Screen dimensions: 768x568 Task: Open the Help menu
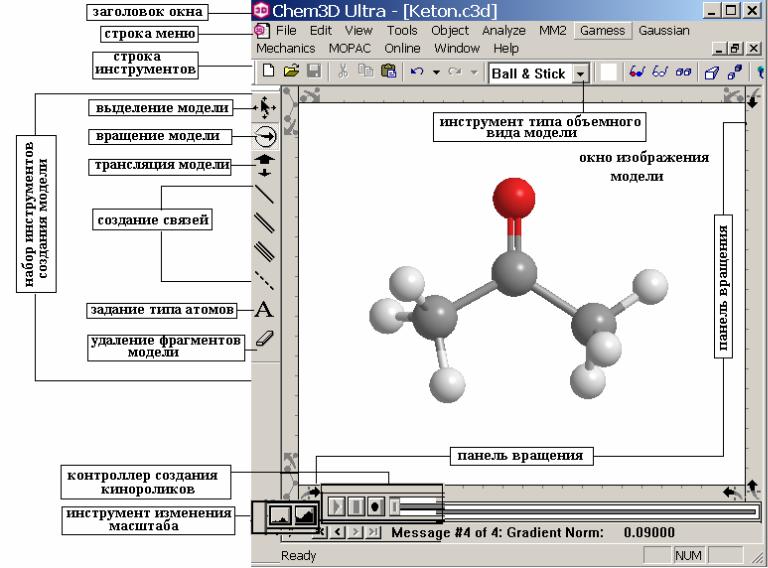coord(506,48)
